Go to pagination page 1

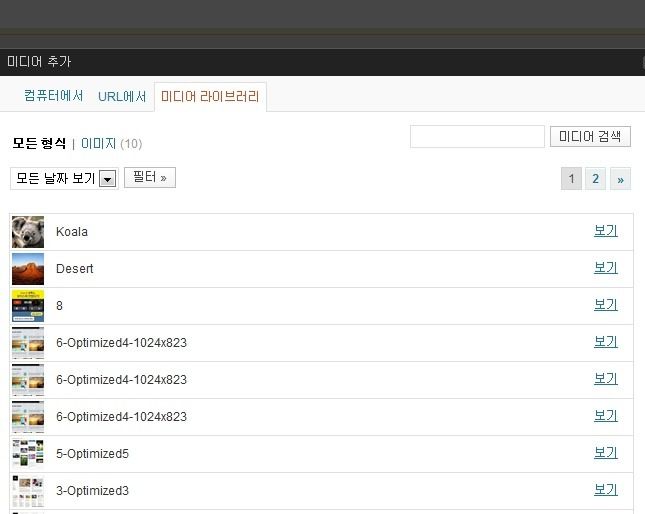571,178
